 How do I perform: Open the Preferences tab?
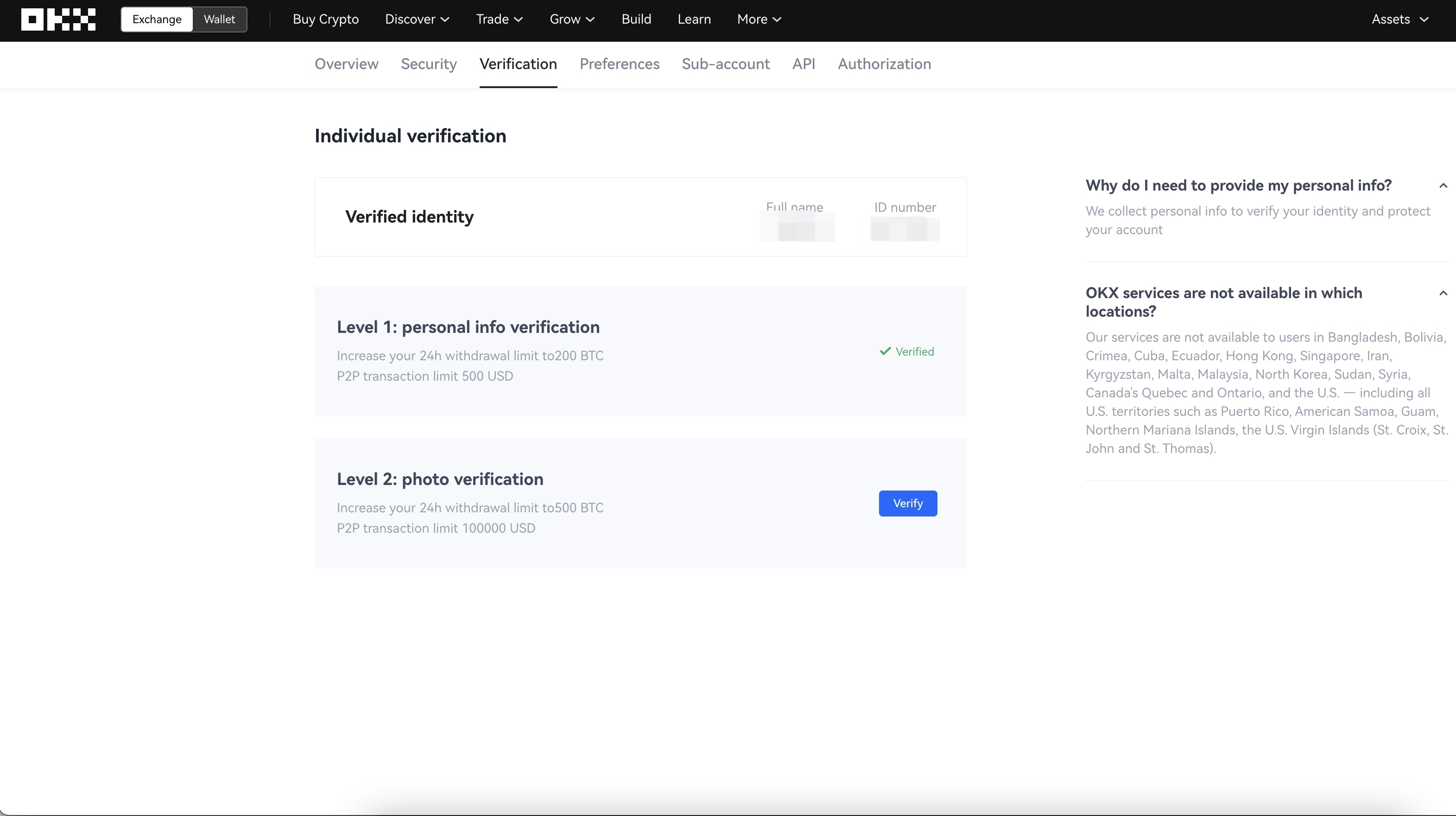coord(620,64)
